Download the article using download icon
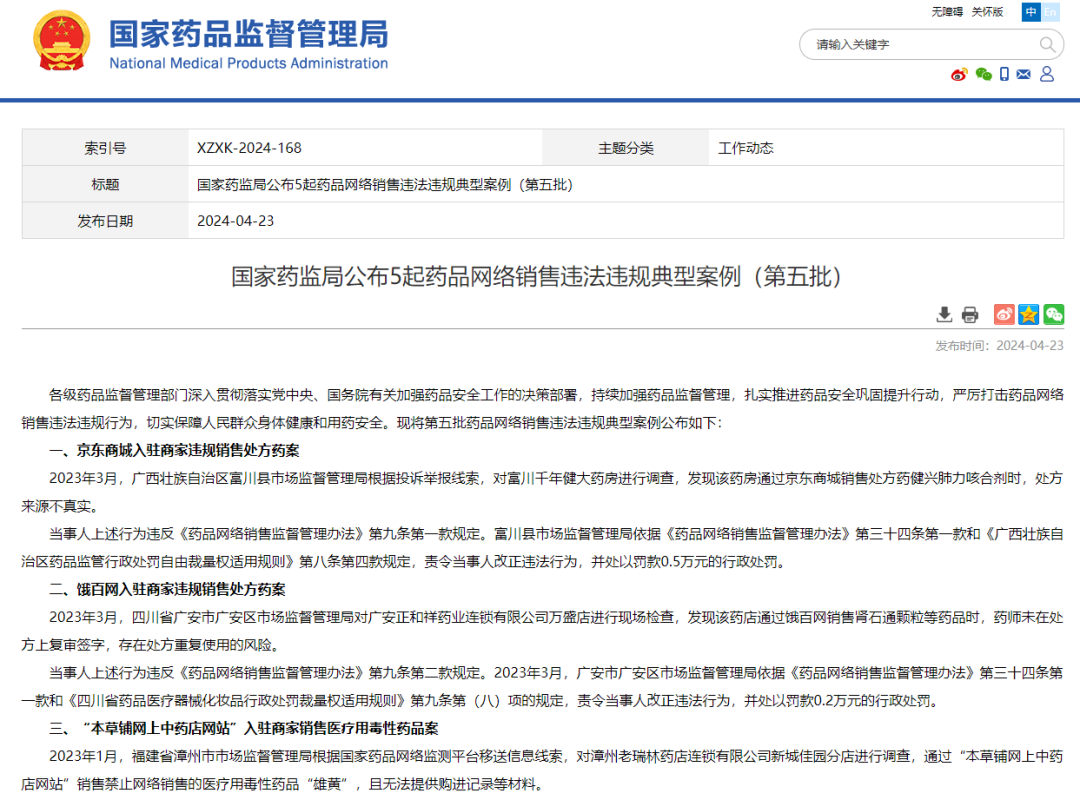This screenshot has width=1080, height=800. 944,315
